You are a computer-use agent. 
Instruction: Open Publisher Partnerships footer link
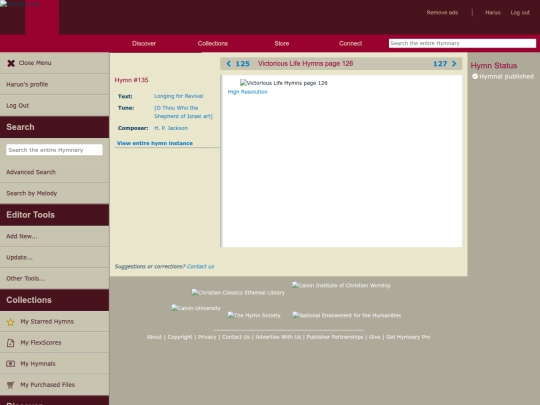[x=335, y=337]
